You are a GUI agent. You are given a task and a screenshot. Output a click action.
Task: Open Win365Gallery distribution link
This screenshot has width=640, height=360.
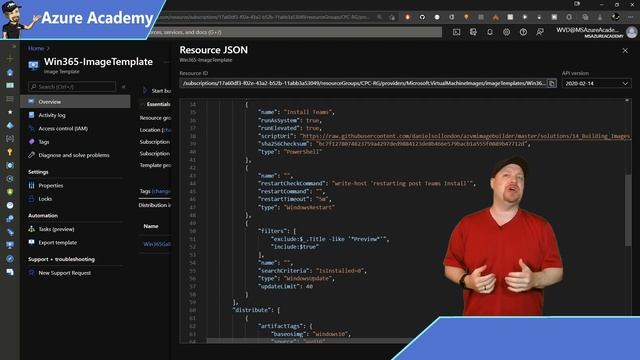pyautogui.click(x=157, y=244)
